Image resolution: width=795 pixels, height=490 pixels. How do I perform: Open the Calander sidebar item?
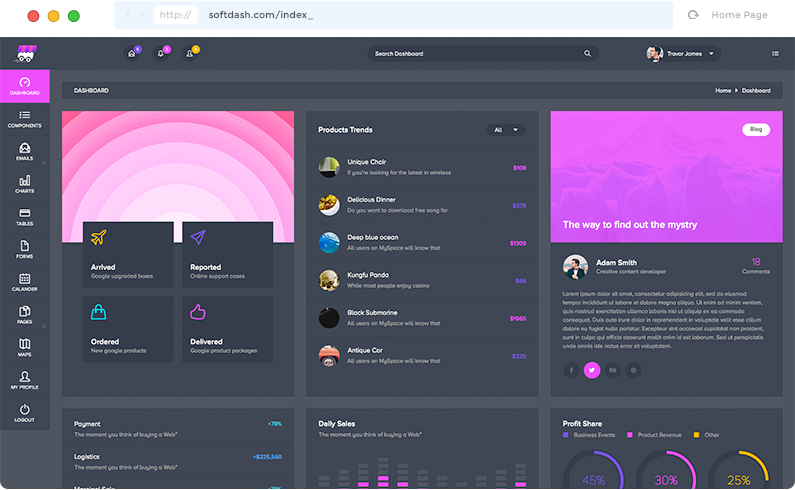coord(24,282)
